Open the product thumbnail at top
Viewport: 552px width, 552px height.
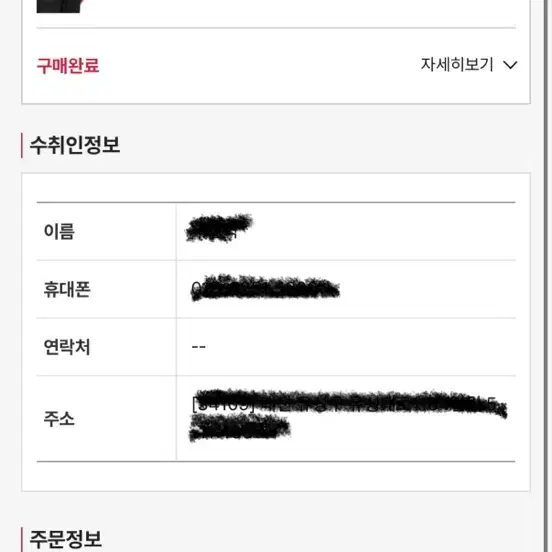60,6
